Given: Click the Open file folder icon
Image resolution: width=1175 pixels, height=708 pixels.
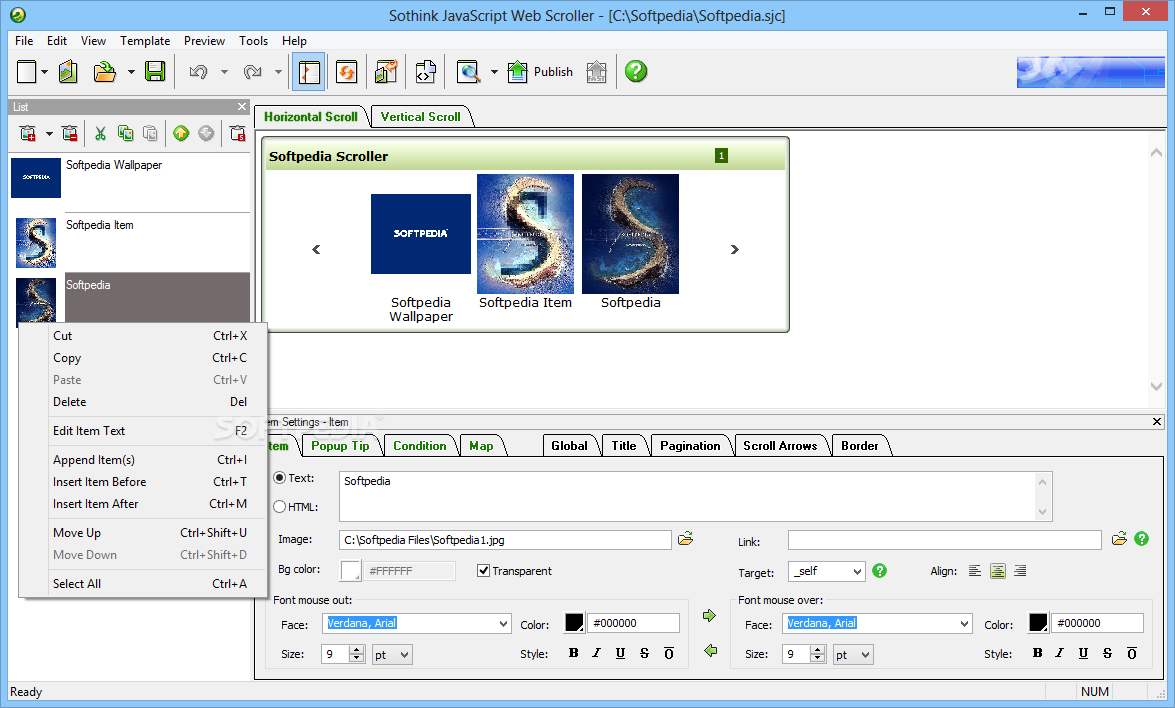Looking at the screenshot, I should coord(105,72).
